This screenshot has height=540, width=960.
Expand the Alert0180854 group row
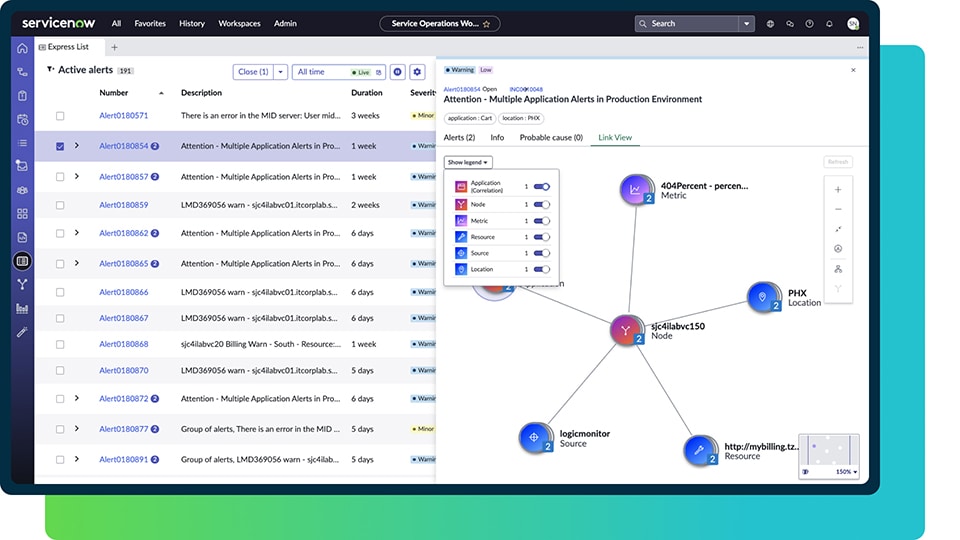[x=77, y=146]
